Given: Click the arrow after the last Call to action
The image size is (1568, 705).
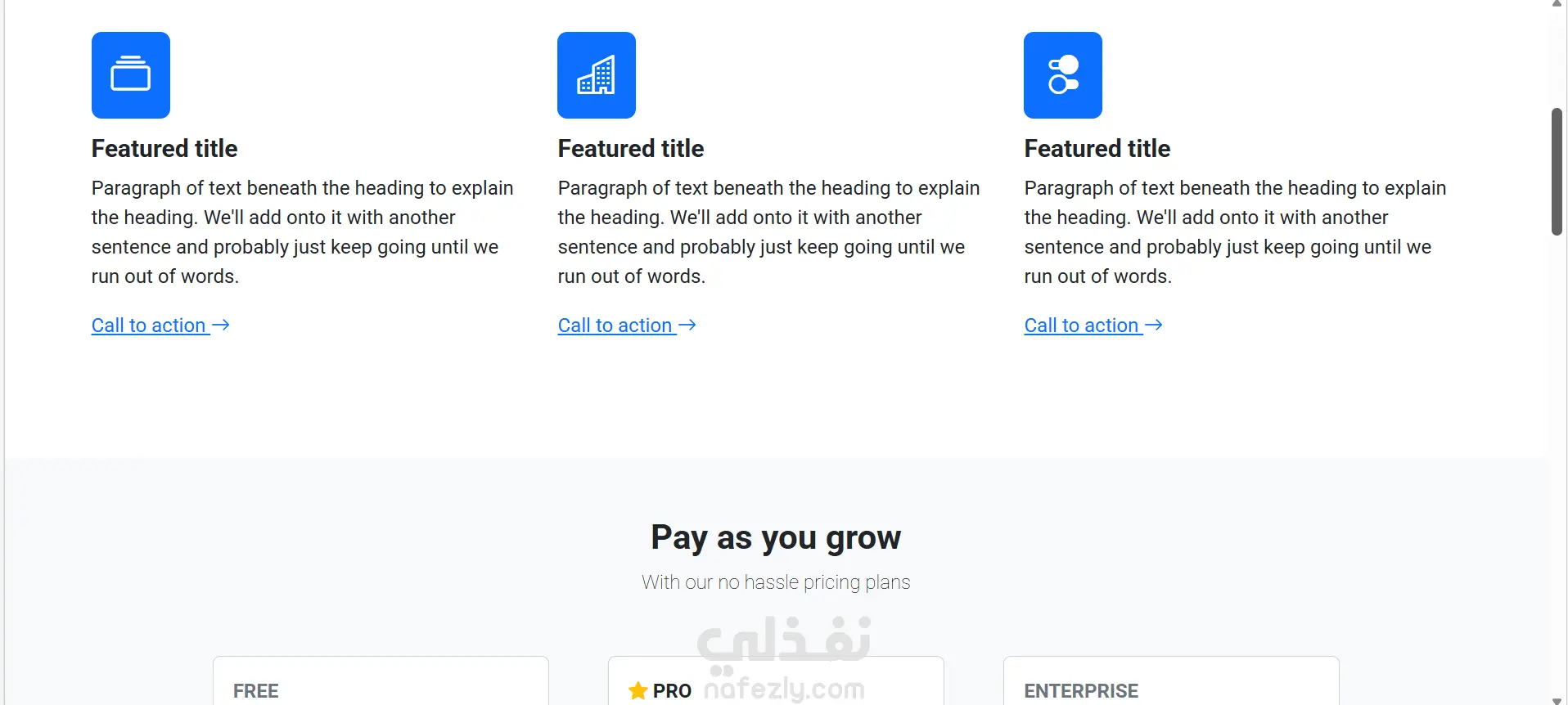Looking at the screenshot, I should (1154, 326).
